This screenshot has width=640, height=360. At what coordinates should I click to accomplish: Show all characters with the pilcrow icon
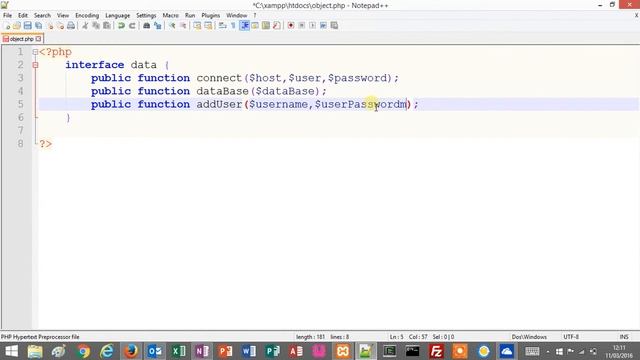(233, 26)
